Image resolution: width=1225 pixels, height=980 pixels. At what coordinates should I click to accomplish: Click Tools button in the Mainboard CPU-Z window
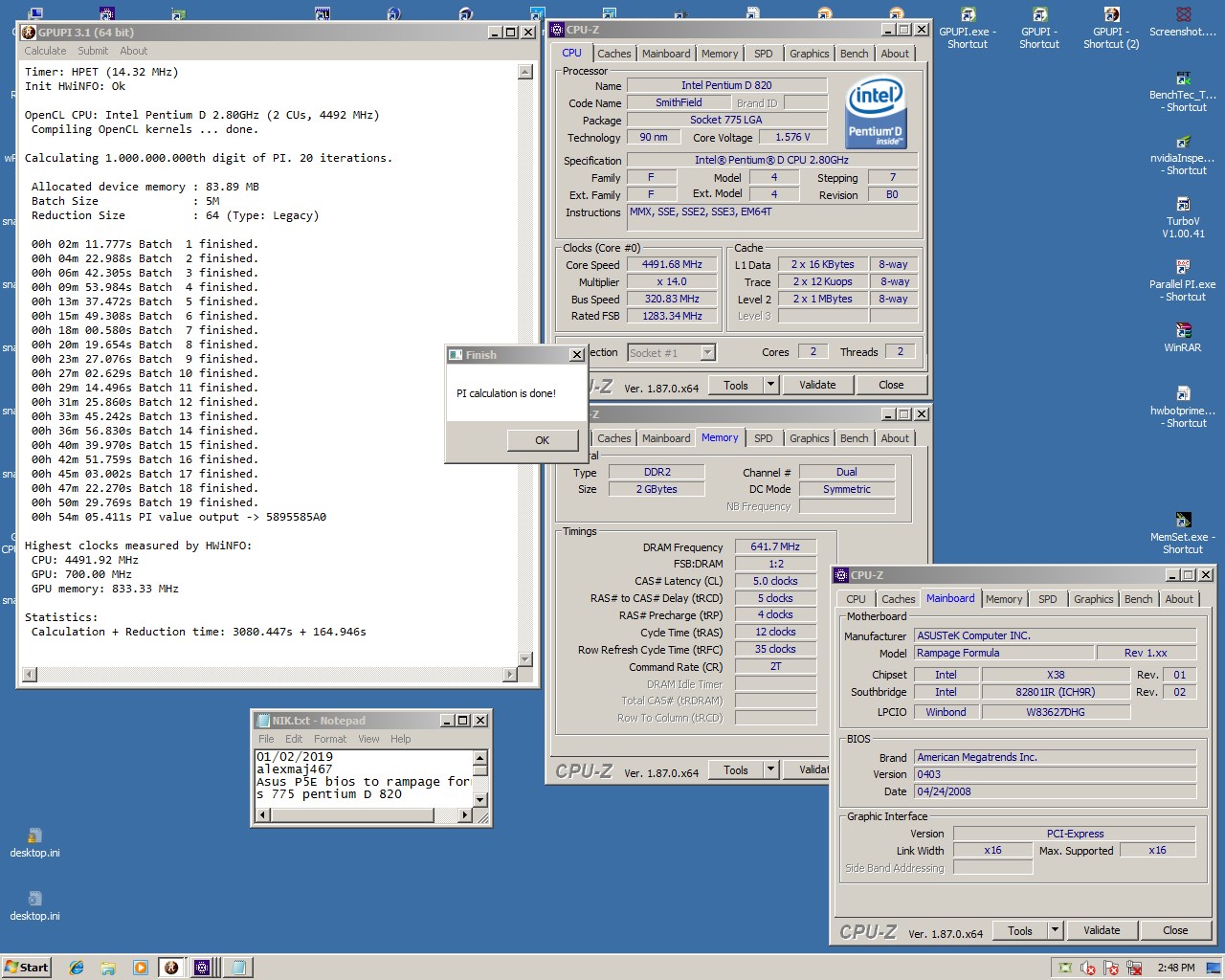pyautogui.click(x=1020, y=930)
